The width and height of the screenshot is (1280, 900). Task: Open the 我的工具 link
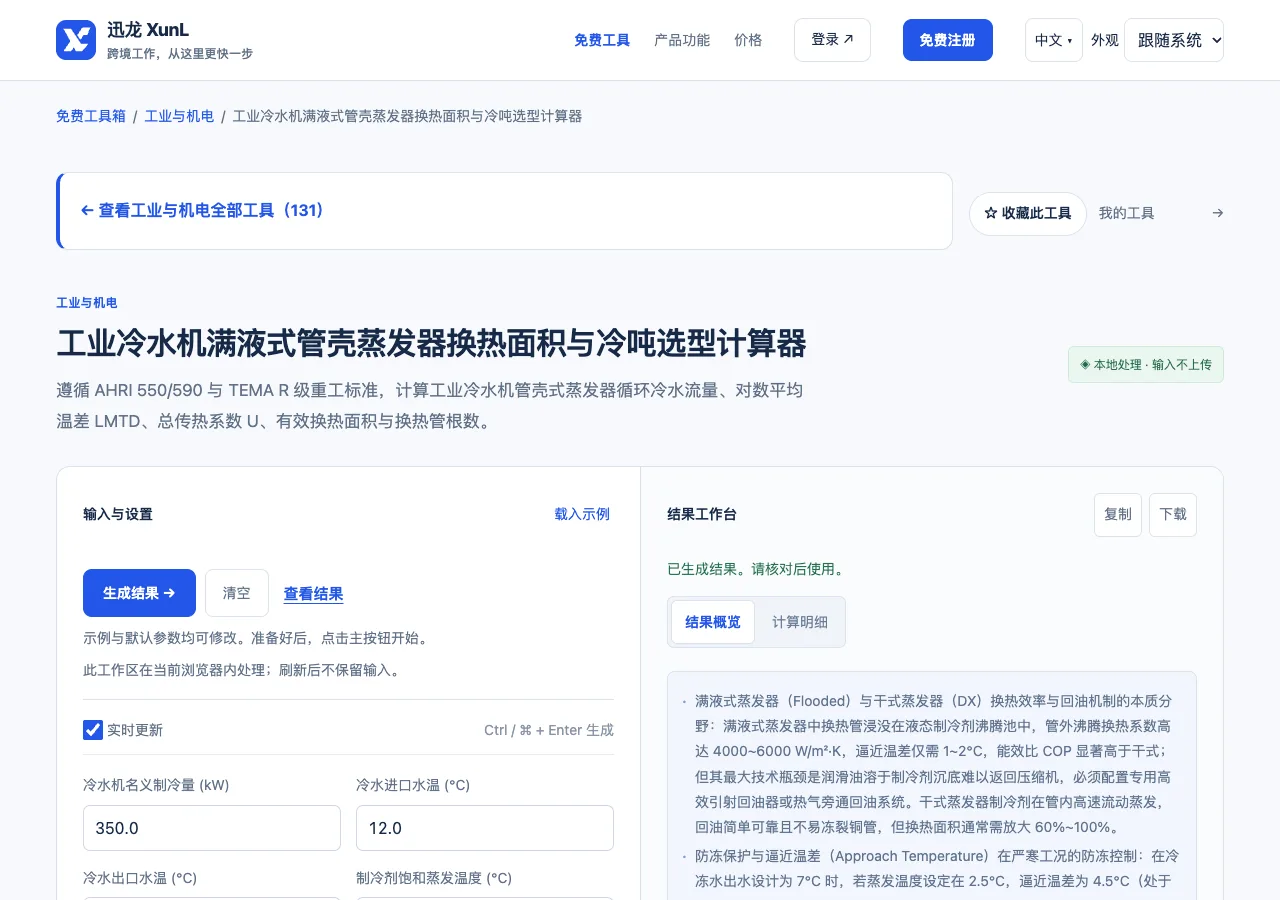point(1127,213)
